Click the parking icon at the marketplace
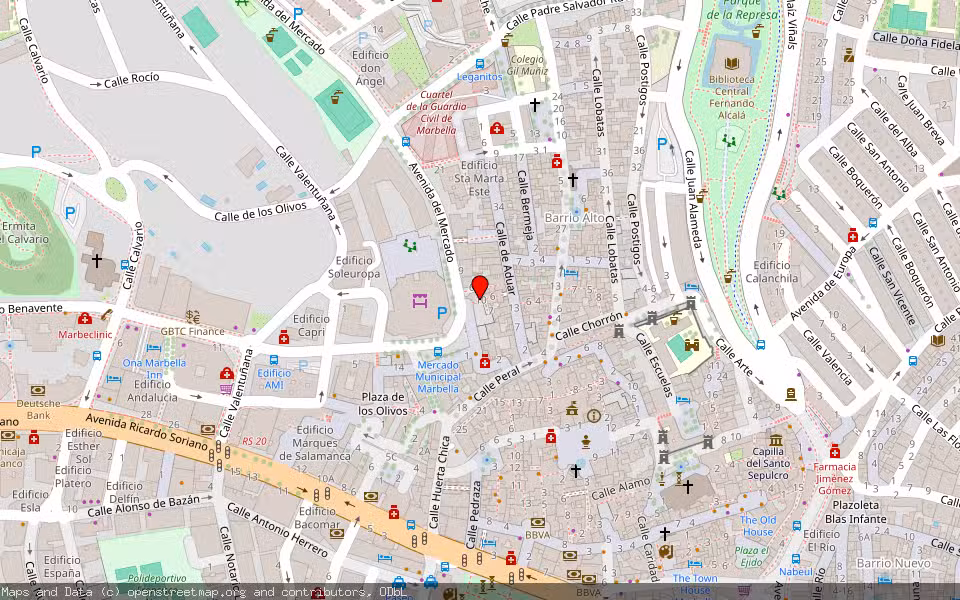This screenshot has width=960, height=600. (x=442, y=313)
